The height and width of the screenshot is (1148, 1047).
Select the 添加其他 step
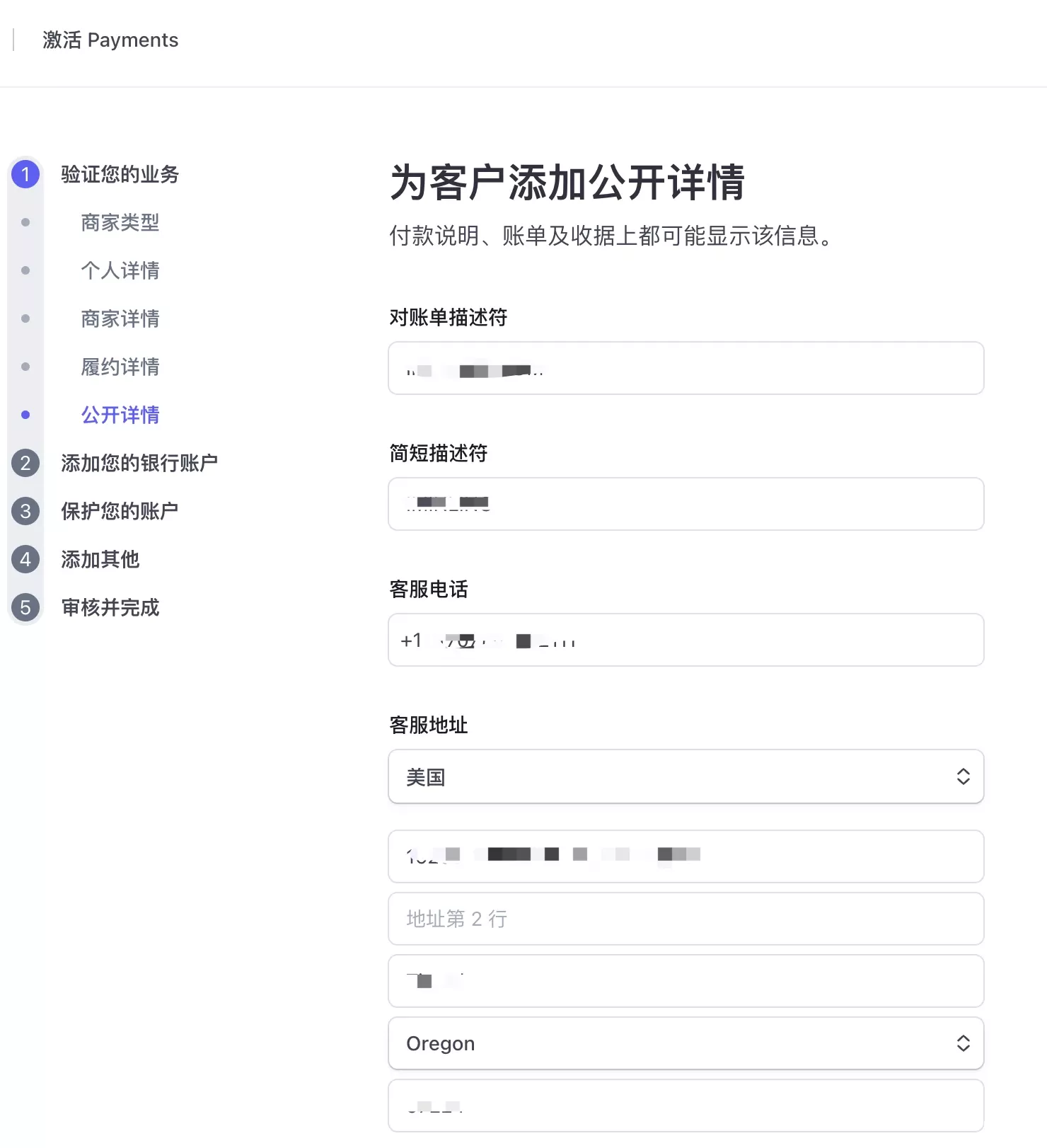100,559
